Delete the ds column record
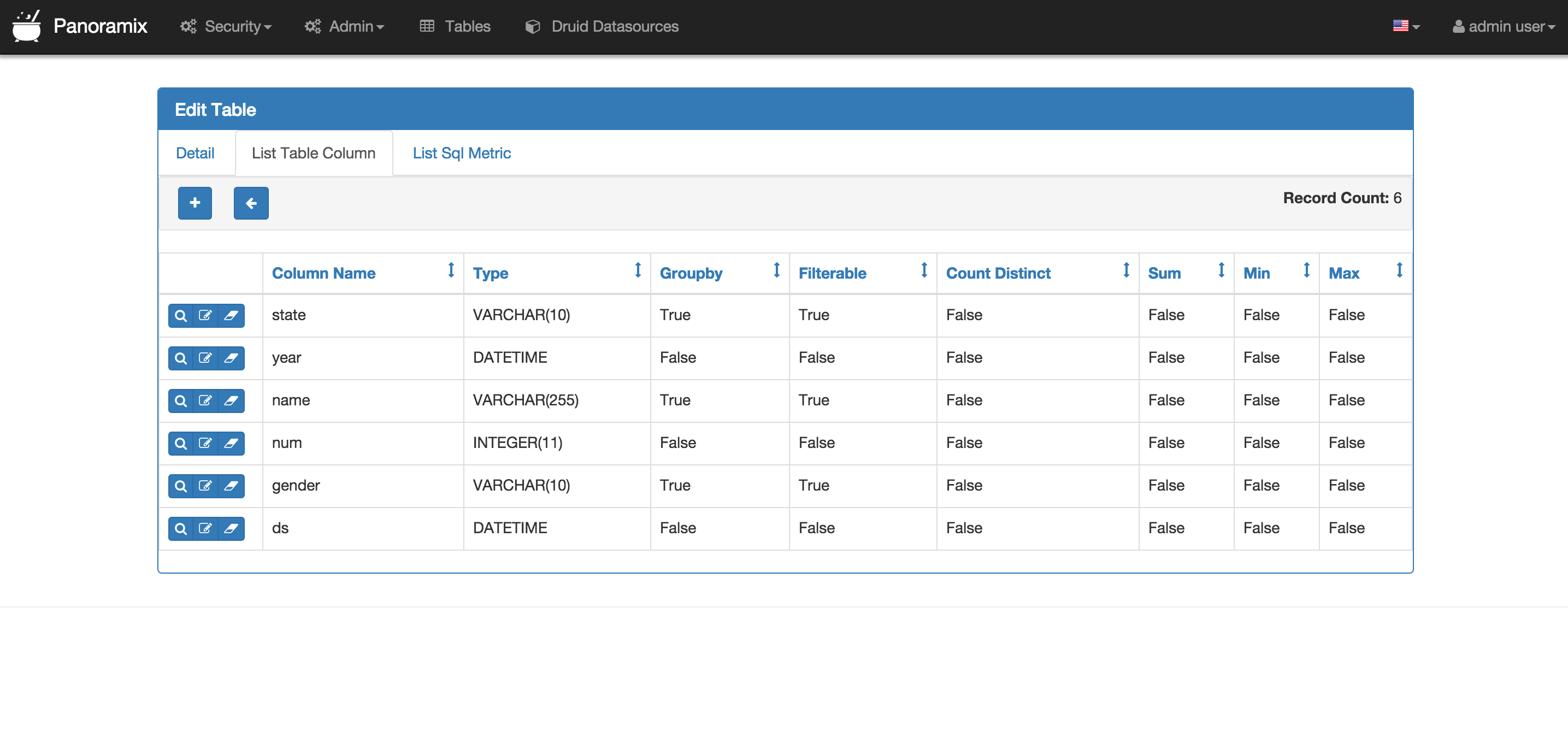This screenshot has width=1568, height=755. pos(231,528)
